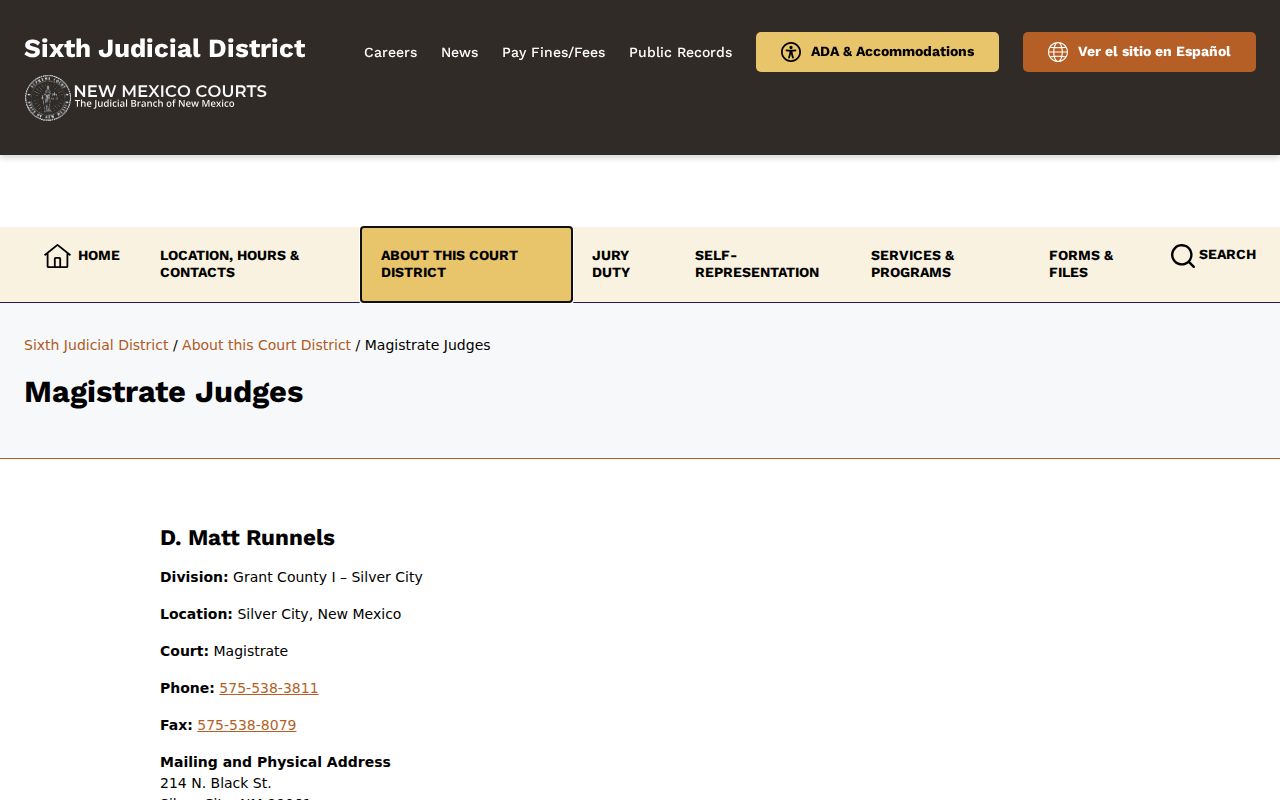Click the SEARCH label in navigation

[1227, 255]
